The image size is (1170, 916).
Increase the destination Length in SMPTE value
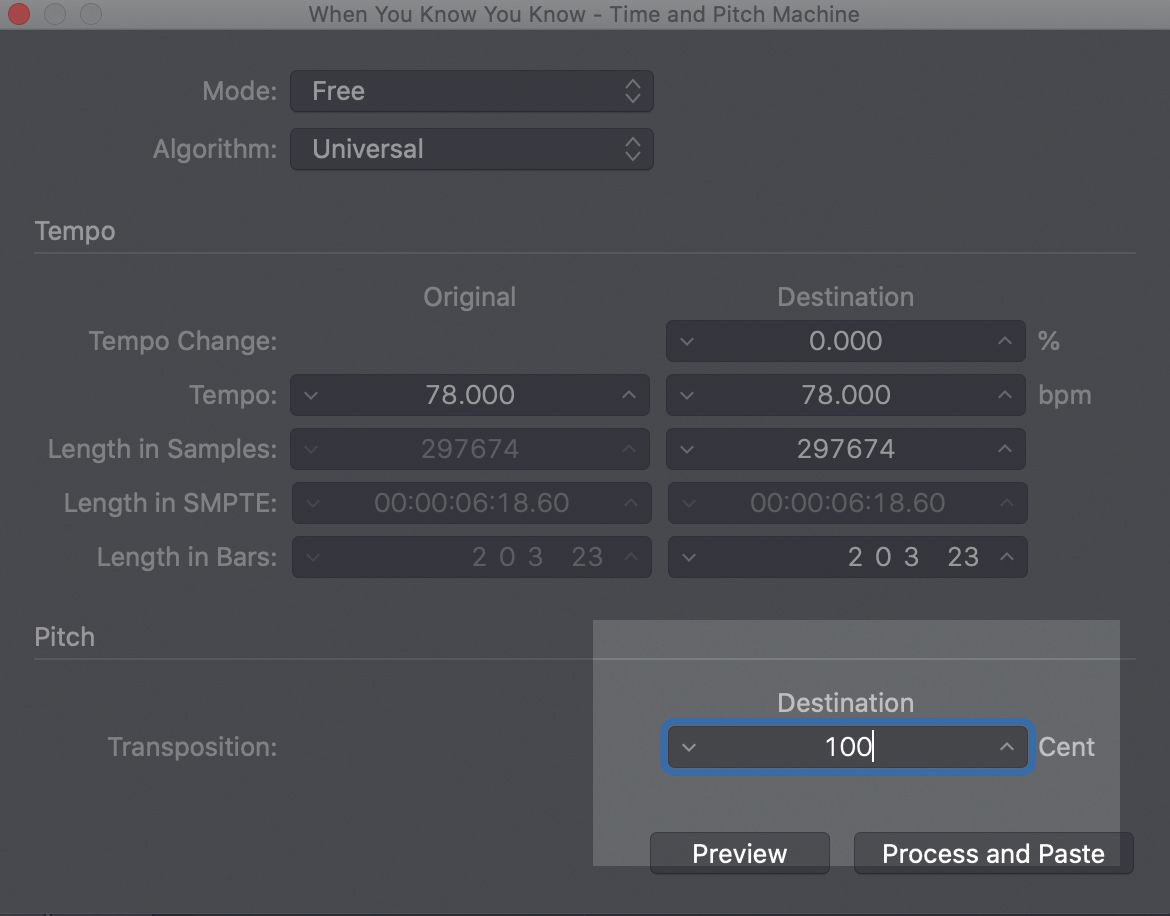1006,503
